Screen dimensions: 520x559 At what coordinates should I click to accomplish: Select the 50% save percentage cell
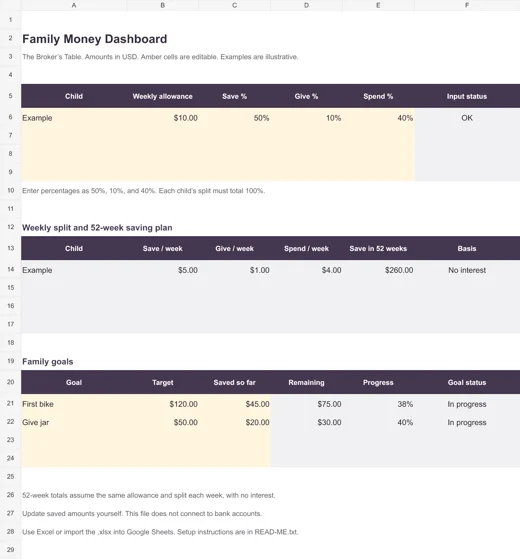(235, 118)
